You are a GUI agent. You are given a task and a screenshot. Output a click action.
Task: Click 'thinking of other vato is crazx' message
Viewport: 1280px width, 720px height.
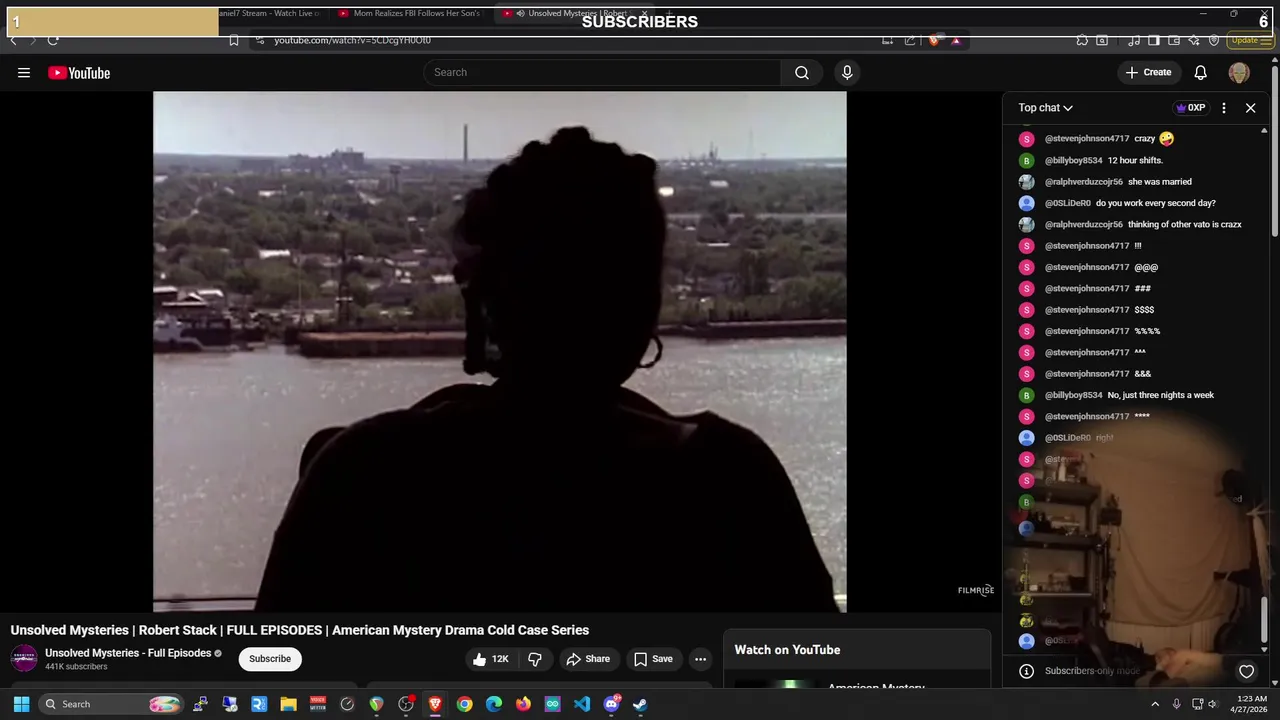[x=1185, y=224]
